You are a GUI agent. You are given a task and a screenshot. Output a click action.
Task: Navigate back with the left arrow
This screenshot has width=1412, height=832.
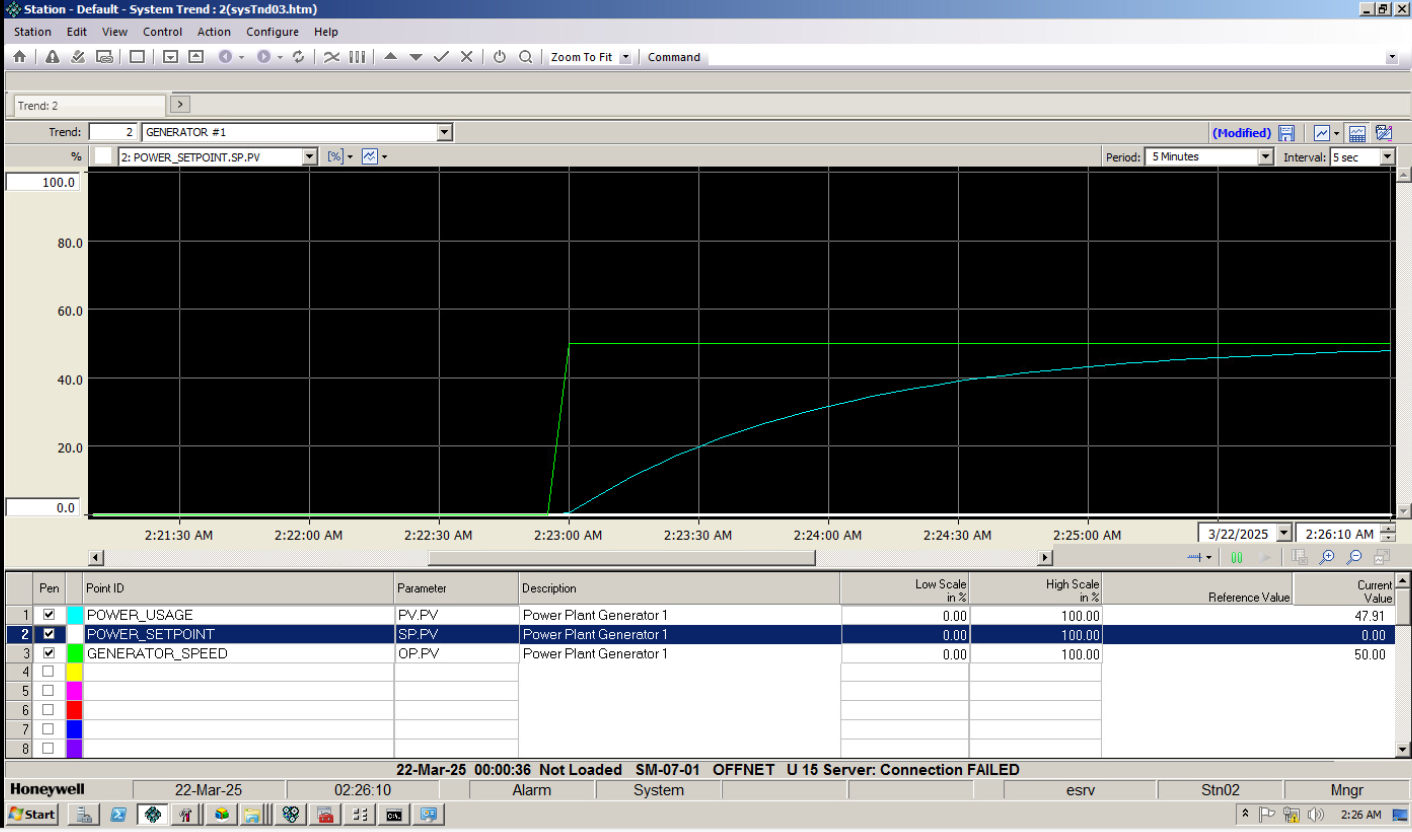click(x=225, y=57)
